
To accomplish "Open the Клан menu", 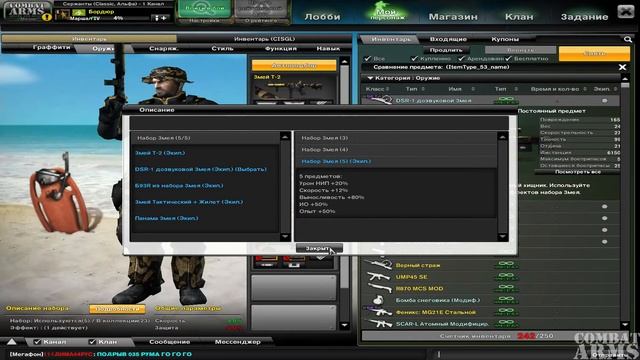I will tap(519, 17).
